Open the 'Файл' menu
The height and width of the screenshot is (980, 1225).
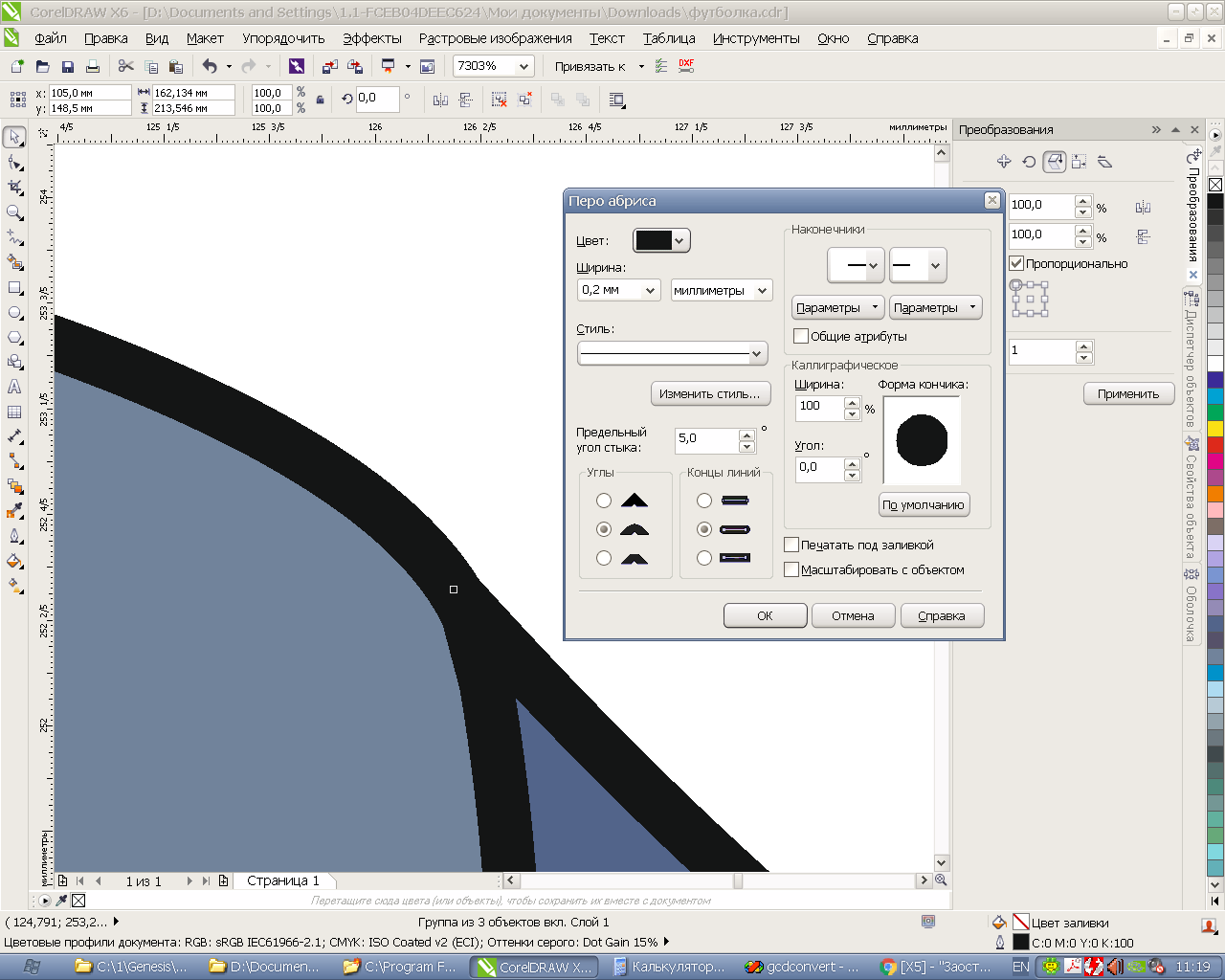coord(51,38)
